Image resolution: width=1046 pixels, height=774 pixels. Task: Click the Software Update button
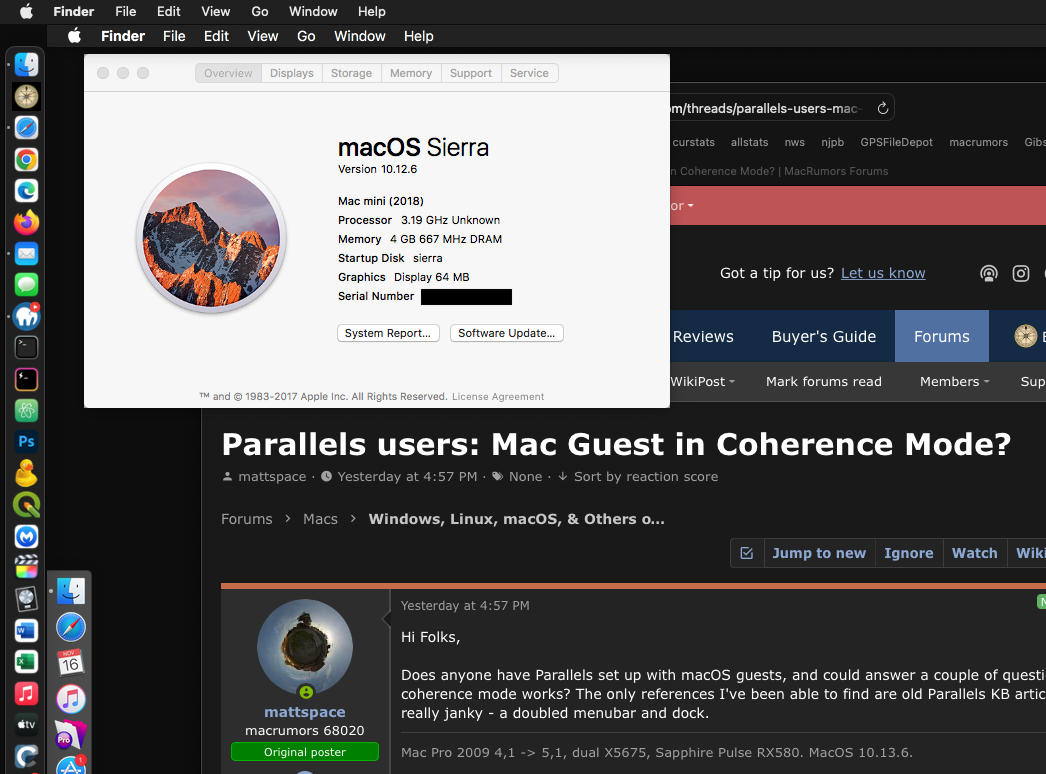(506, 333)
